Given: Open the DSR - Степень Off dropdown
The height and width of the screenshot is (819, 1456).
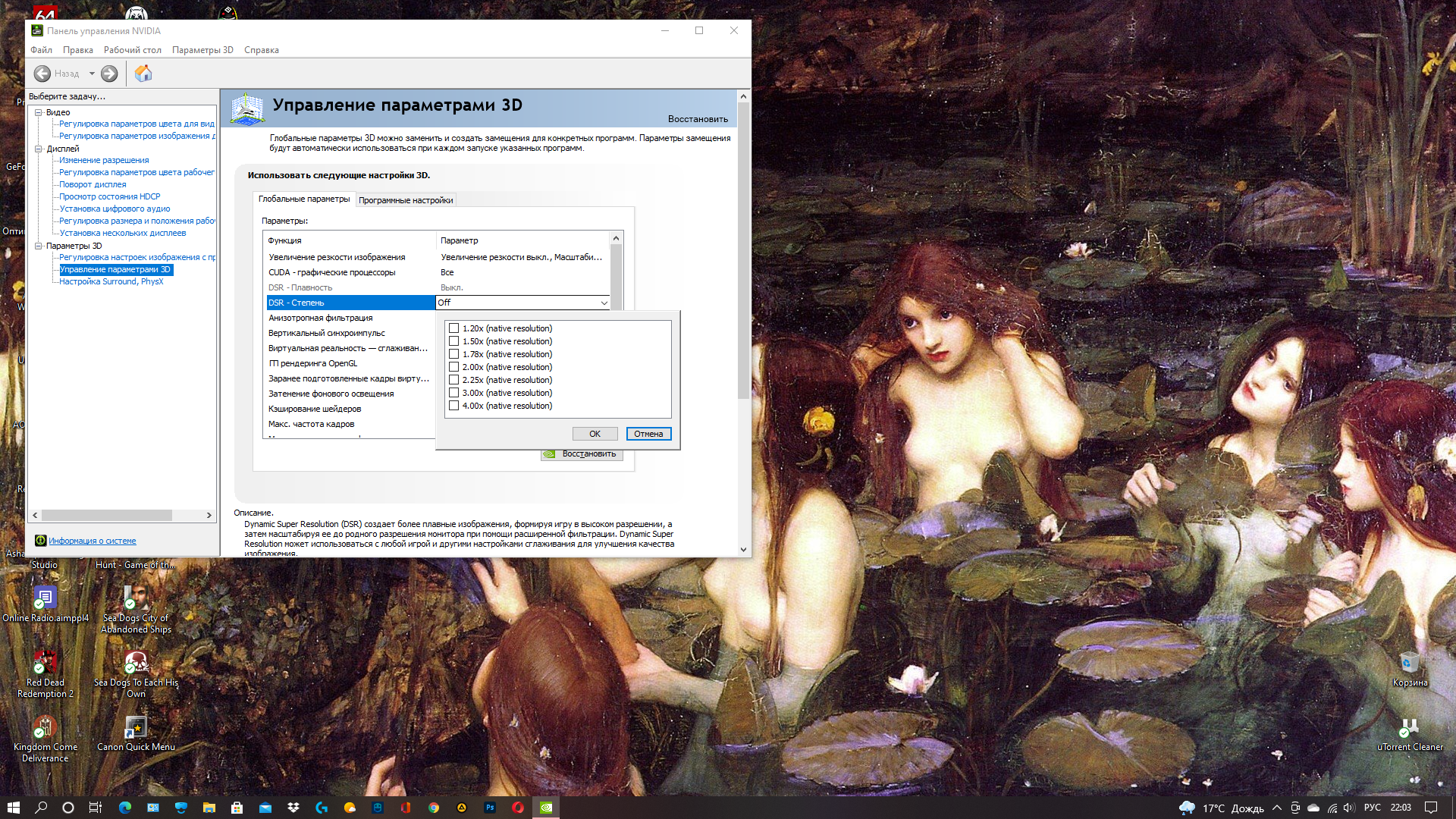Looking at the screenshot, I should 522,303.
